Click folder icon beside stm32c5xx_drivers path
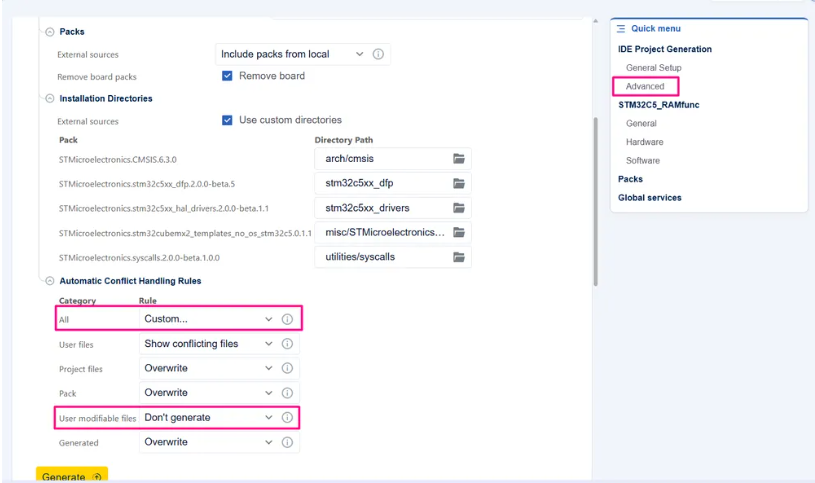The image size is (815, 483). [458, 208]
